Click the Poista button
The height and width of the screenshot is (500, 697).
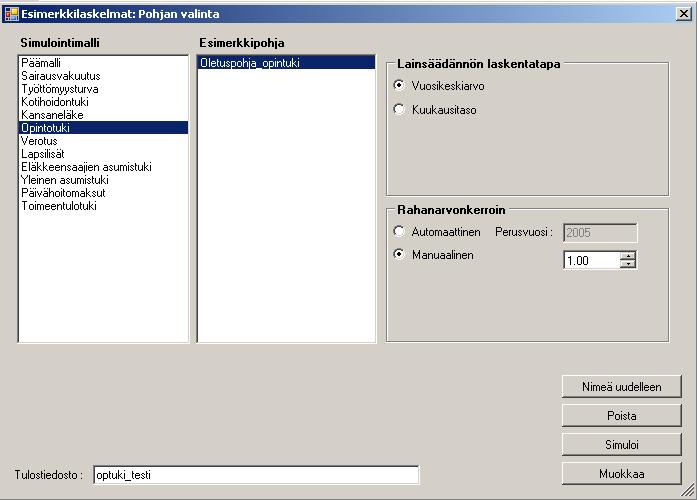coord(621,416)
